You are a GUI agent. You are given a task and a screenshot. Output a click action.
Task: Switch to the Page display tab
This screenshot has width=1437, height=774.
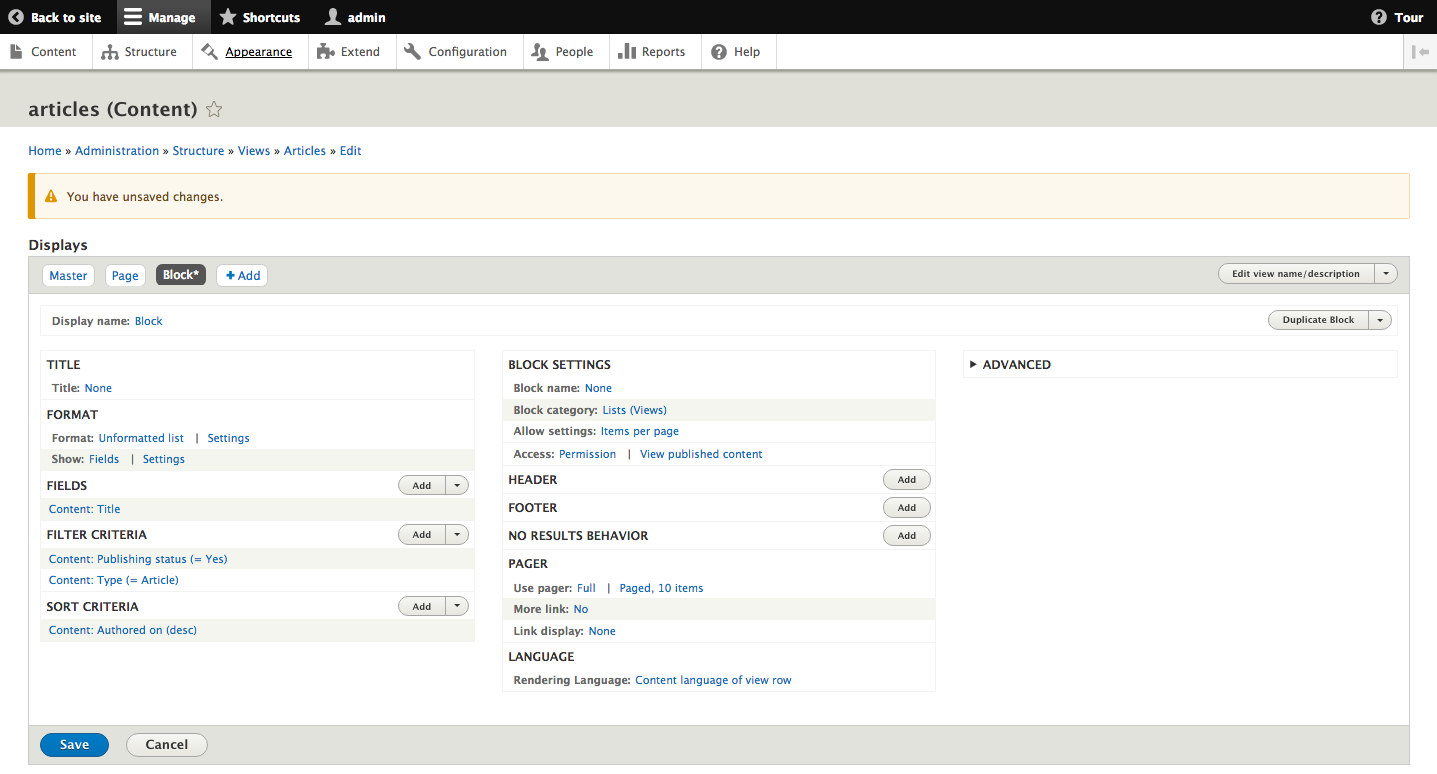(x=125, y=276)
